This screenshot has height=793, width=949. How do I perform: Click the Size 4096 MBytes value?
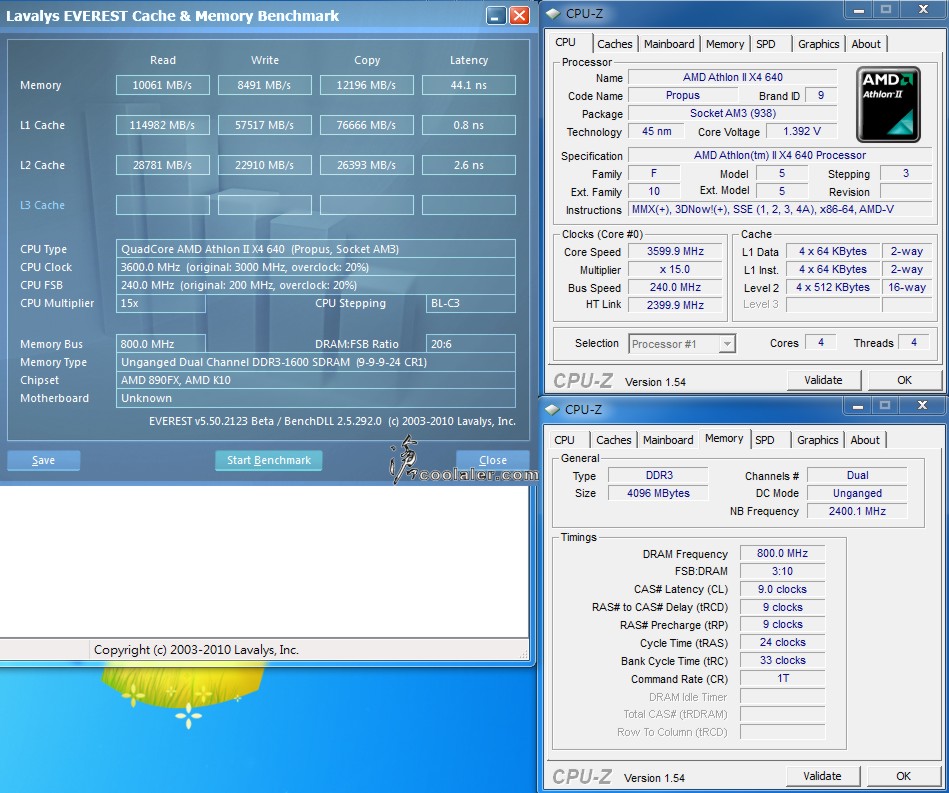tap(658, 493)
